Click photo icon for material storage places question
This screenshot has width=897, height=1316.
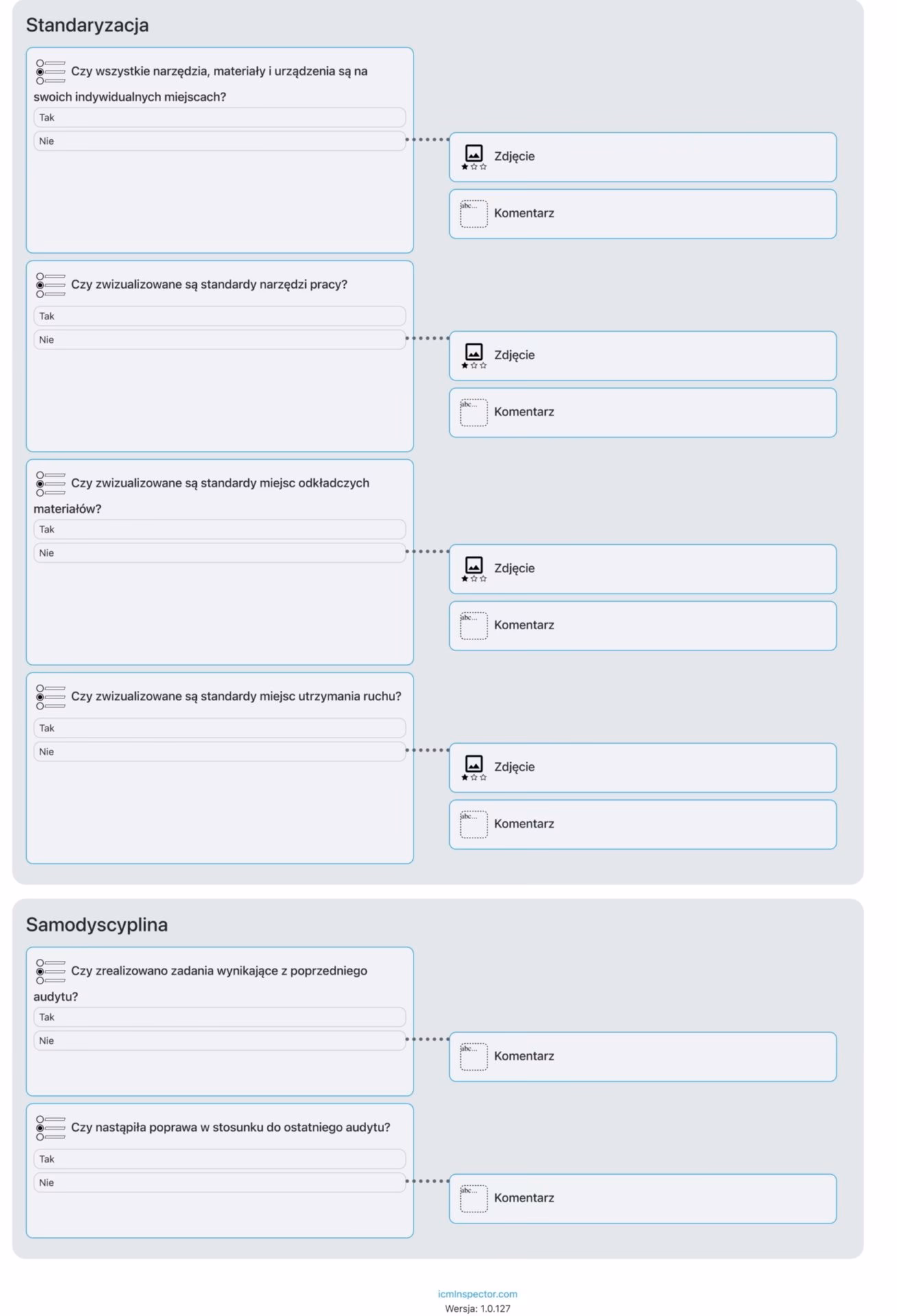click(x=473, y=568)
